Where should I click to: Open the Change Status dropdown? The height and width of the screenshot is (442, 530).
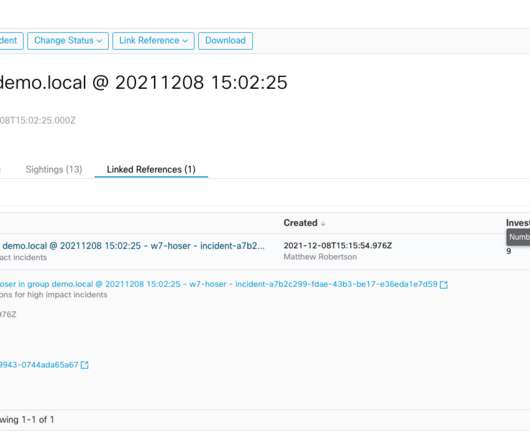coord(68,41)
